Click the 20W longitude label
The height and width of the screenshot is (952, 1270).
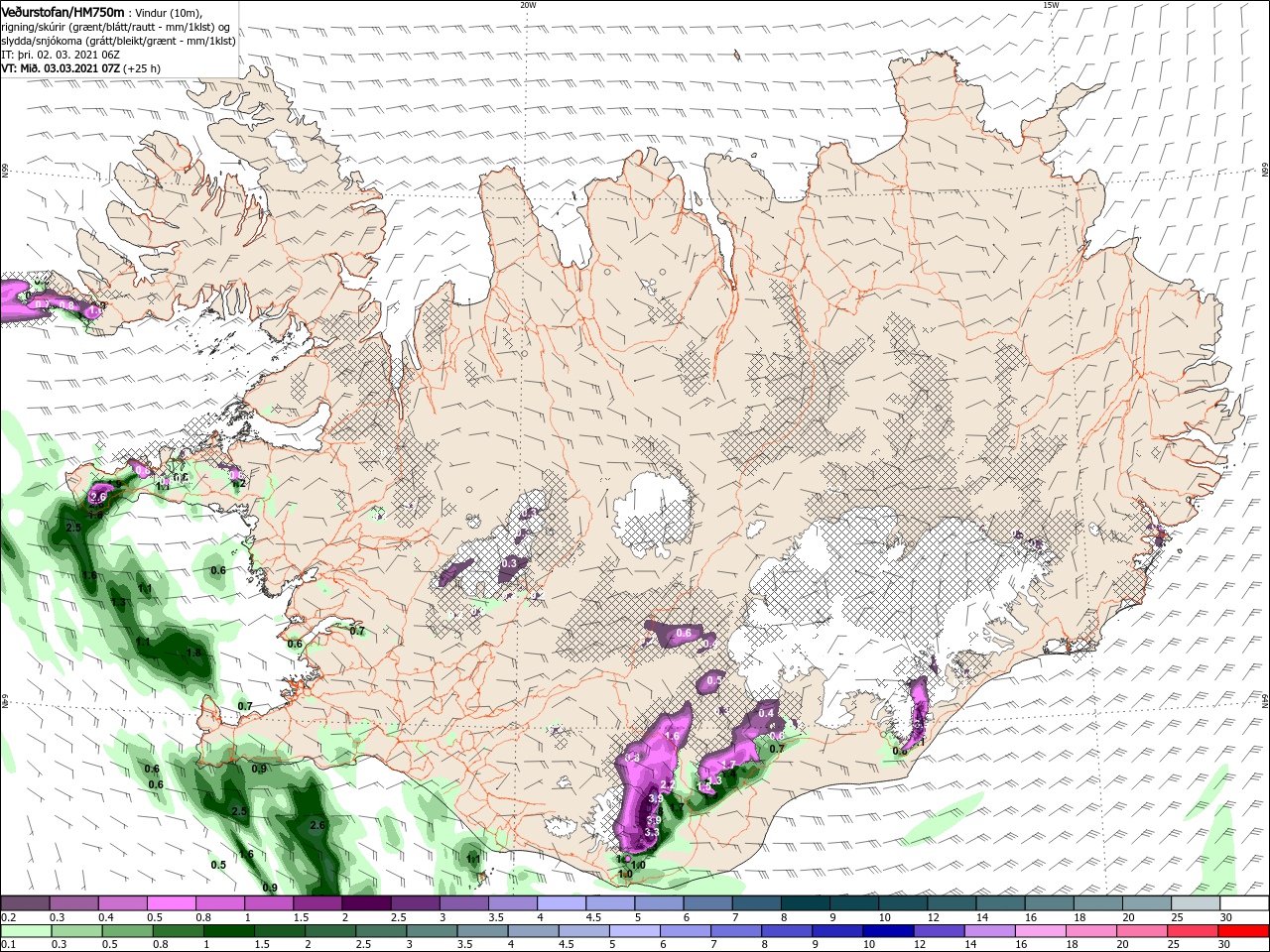528,5
